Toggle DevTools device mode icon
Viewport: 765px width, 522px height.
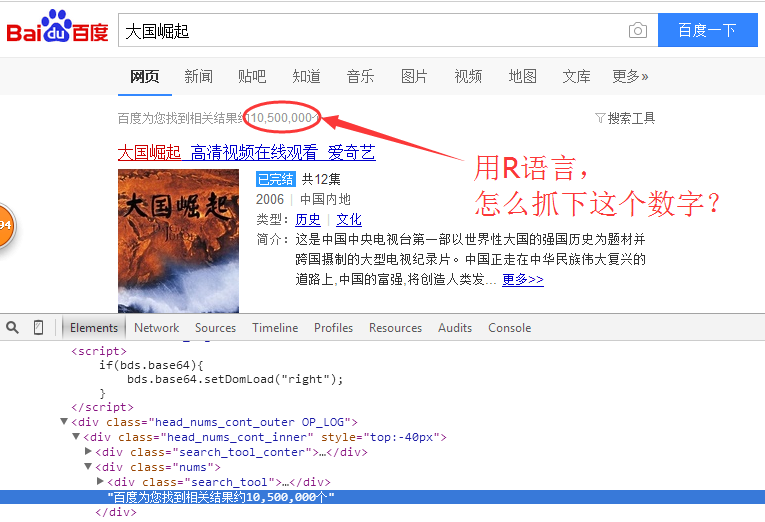(x=38, y=327)
